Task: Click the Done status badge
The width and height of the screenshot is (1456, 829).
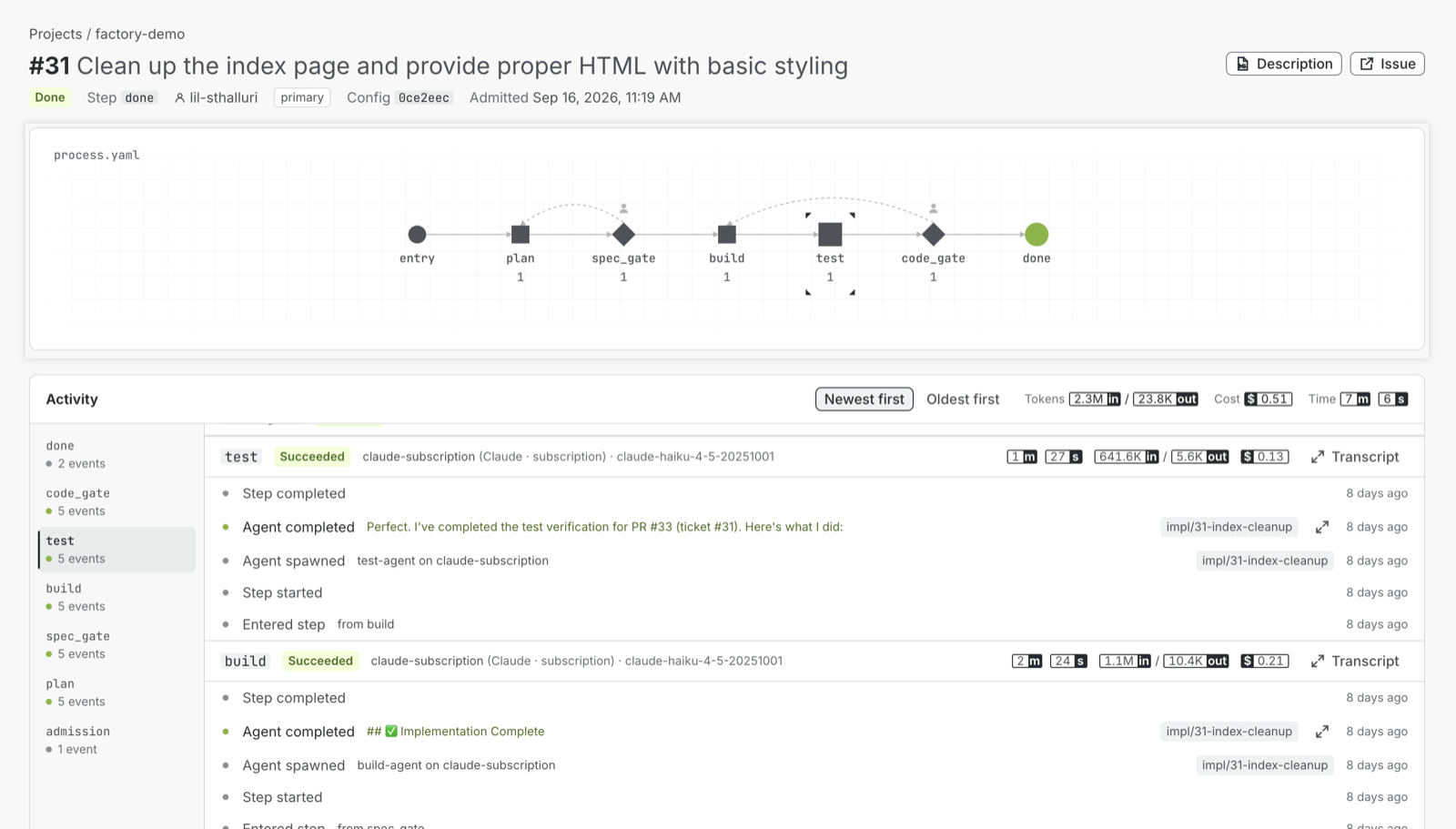Action: tap(50, 97)
